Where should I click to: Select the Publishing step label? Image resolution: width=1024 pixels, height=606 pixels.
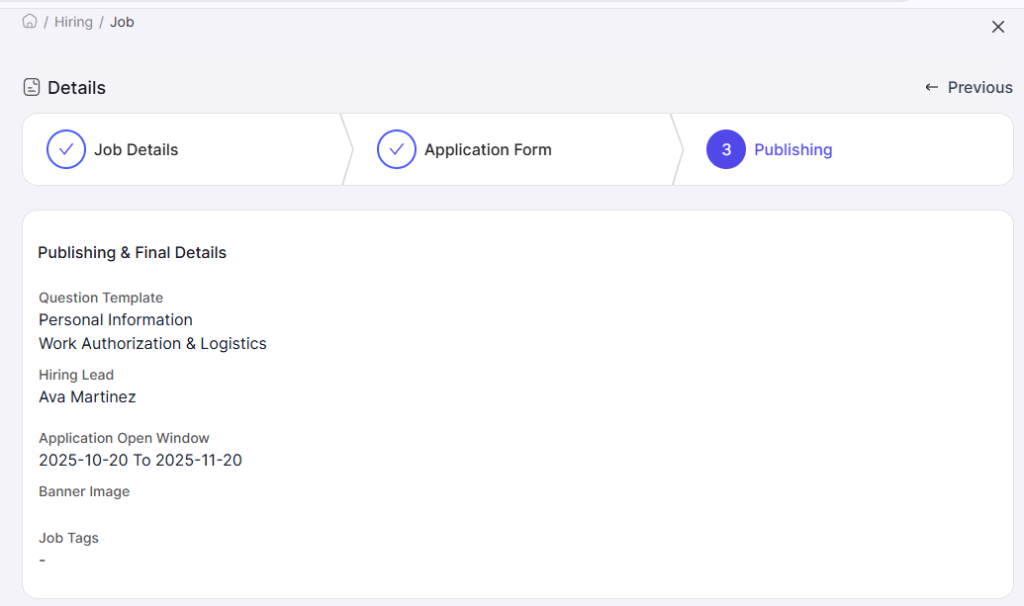point(792,150)
